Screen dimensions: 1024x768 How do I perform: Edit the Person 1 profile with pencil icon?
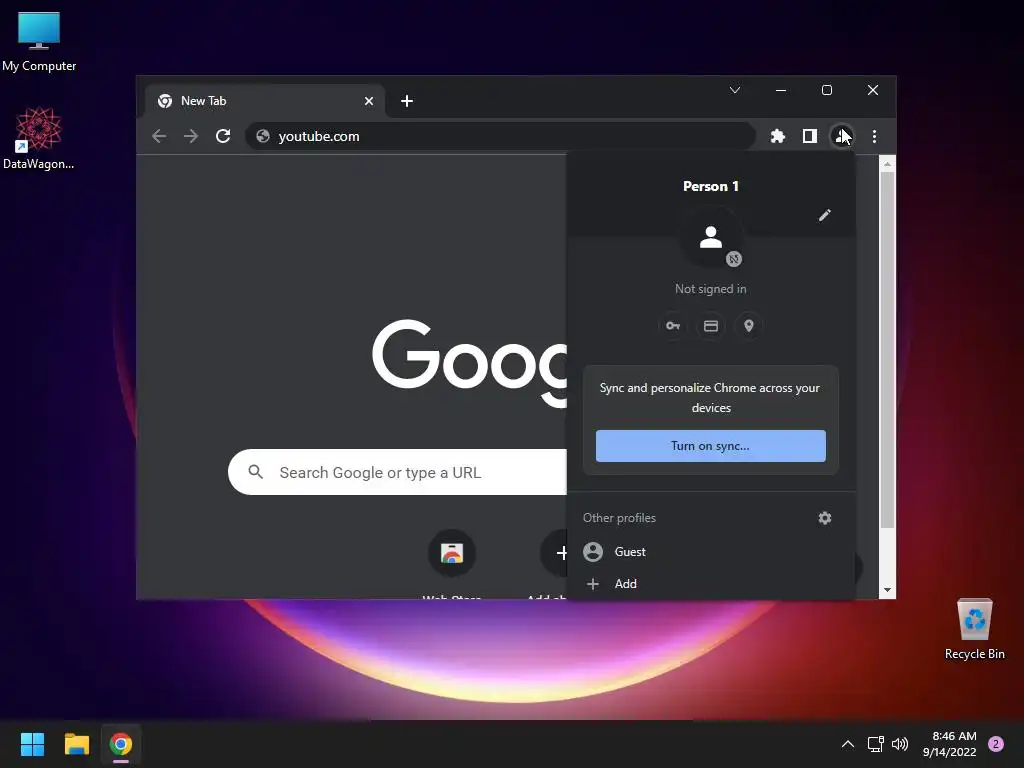click(824, 215)
